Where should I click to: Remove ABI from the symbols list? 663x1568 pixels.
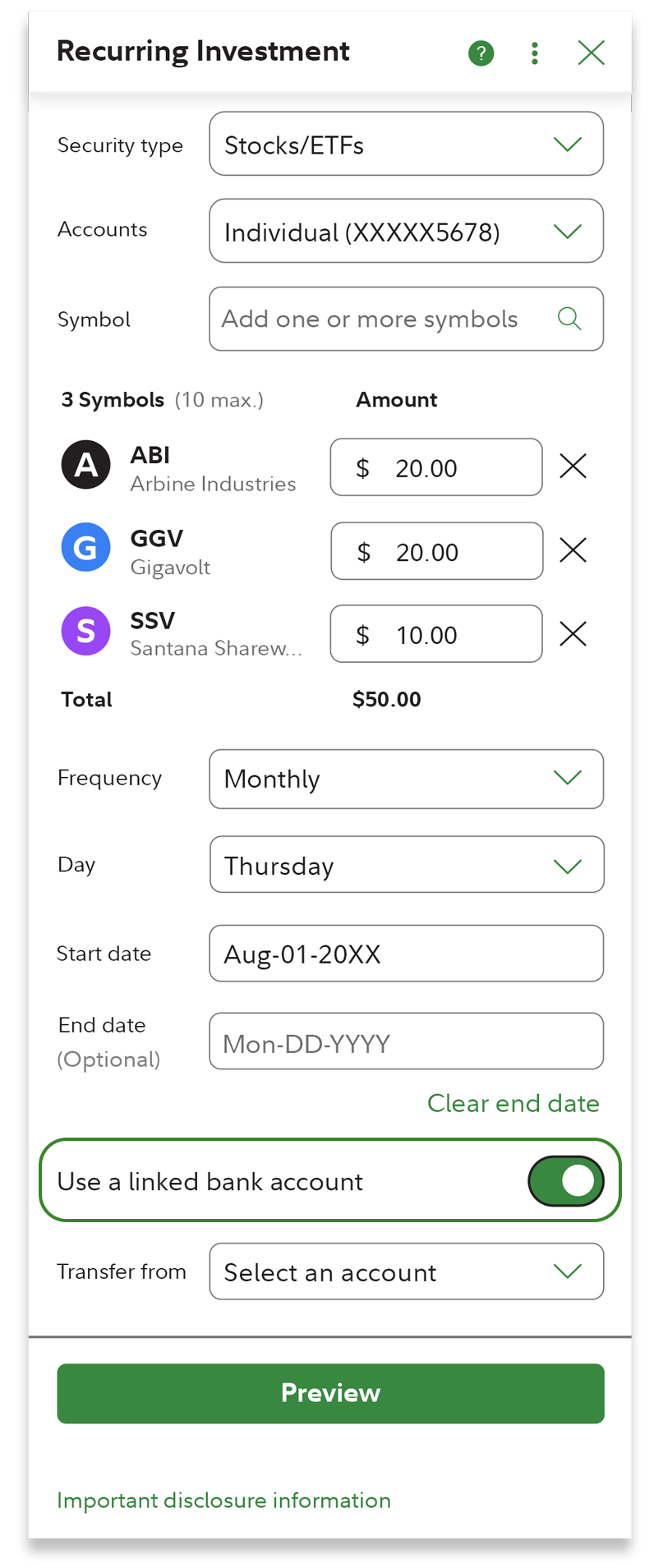pos(573,467)
